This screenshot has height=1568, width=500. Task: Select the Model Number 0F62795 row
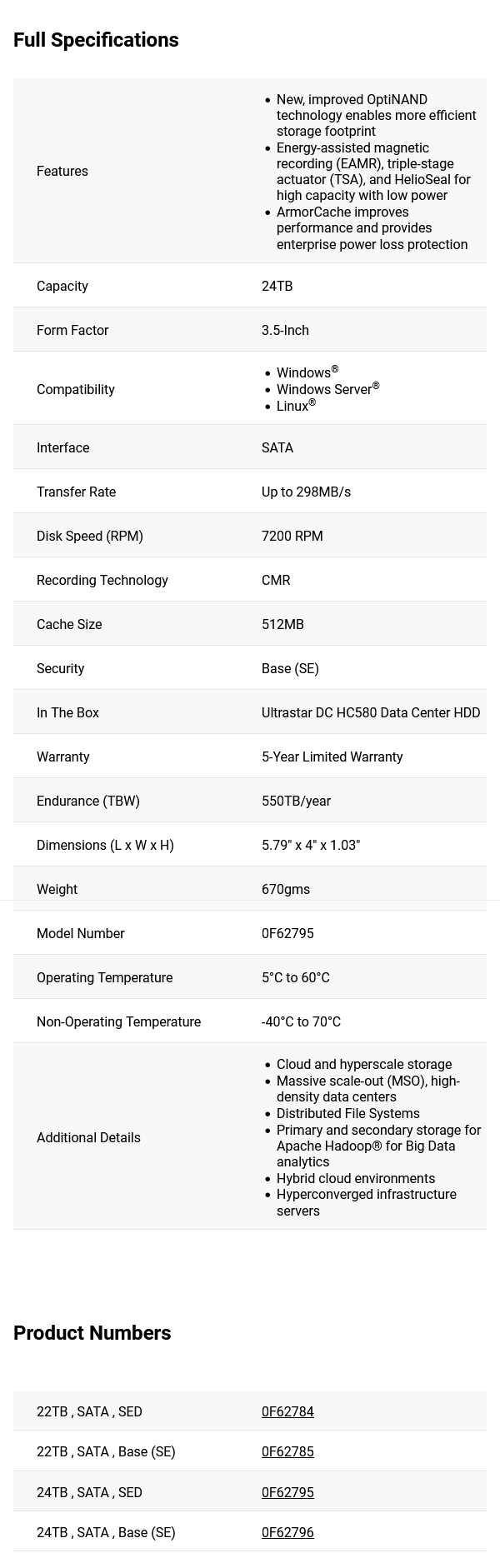pyautogui.click(x=250, y=933)
